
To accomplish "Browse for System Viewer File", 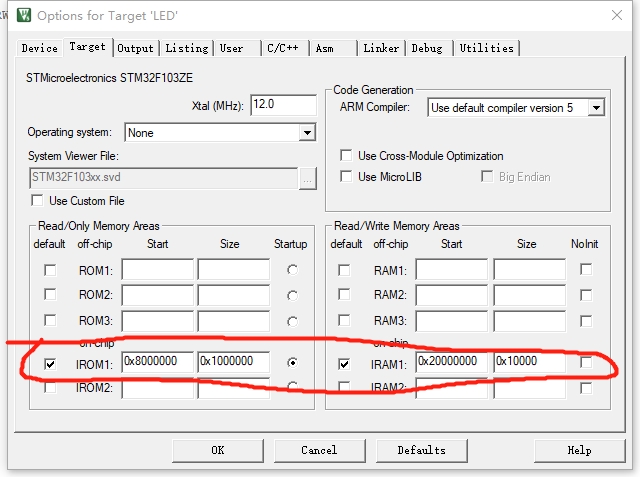I will pyautogui.click(x=308, y=178).
